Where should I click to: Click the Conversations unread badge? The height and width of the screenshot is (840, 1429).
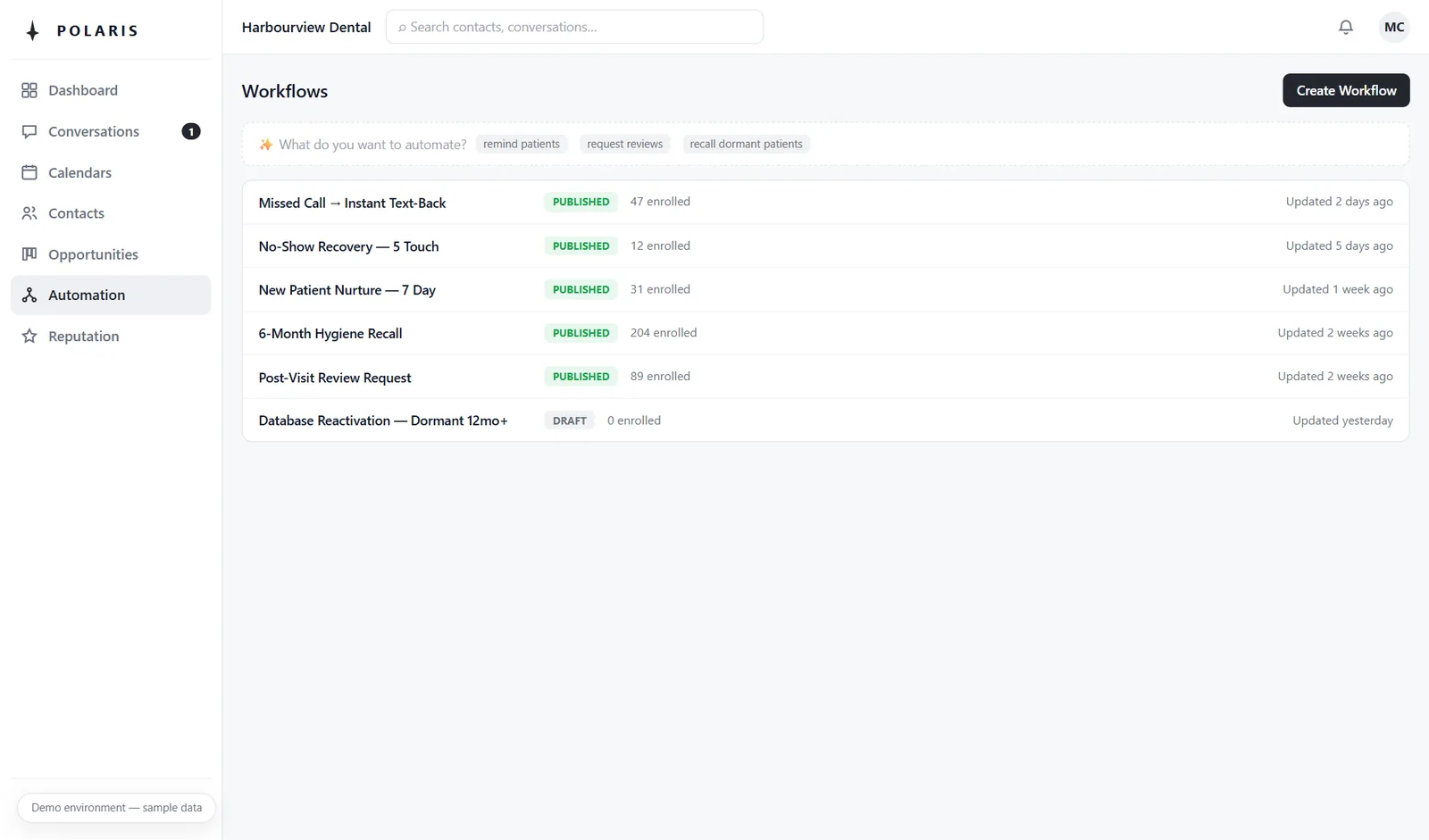pos(191,131)
